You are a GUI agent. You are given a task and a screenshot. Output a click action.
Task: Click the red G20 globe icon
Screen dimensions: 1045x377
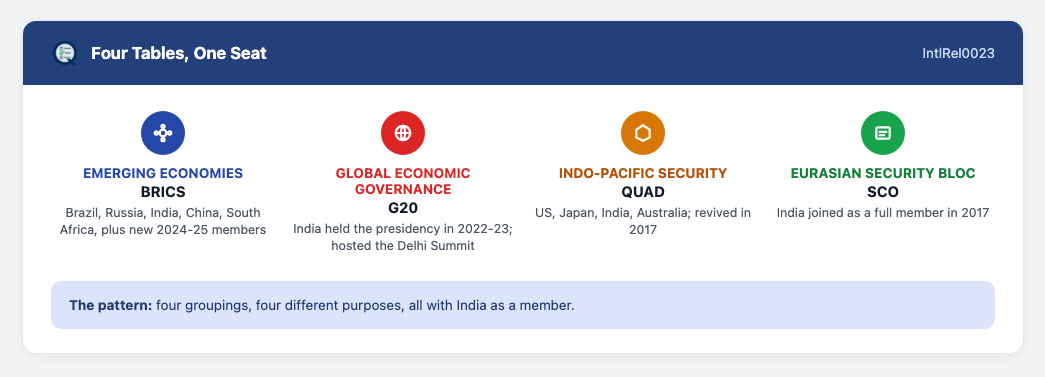[403, 133]
